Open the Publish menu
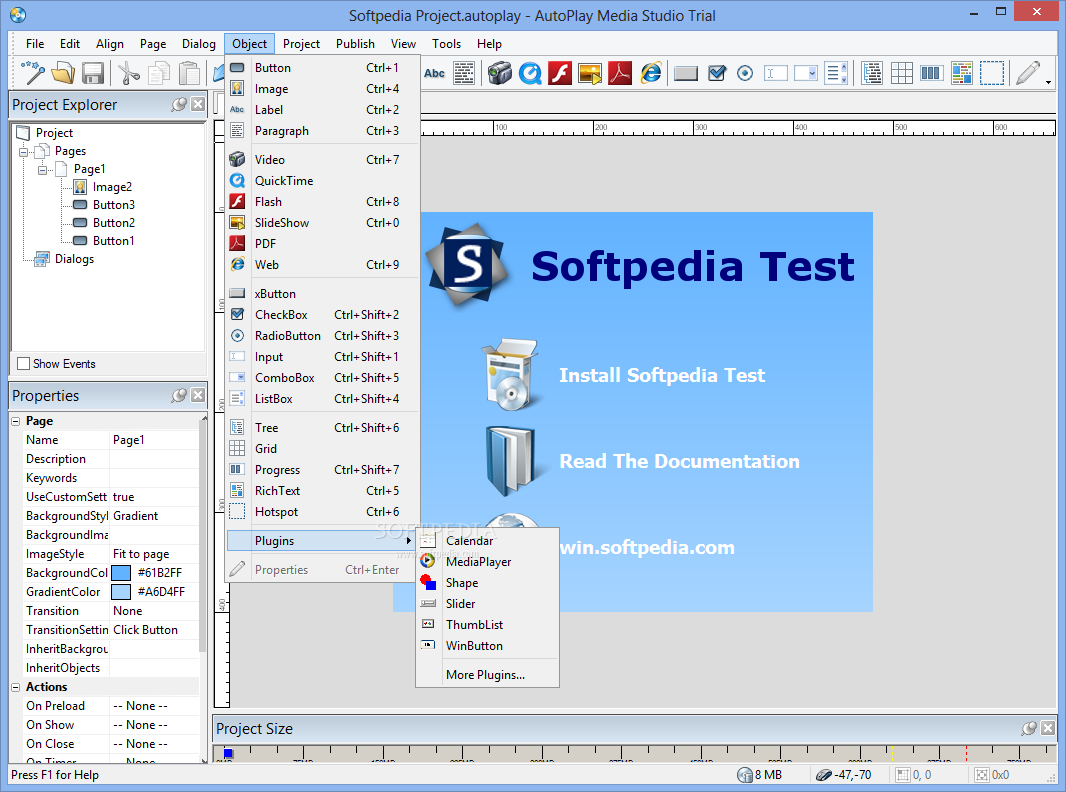Screen dimensions: 1066x792 click(355, 44)
